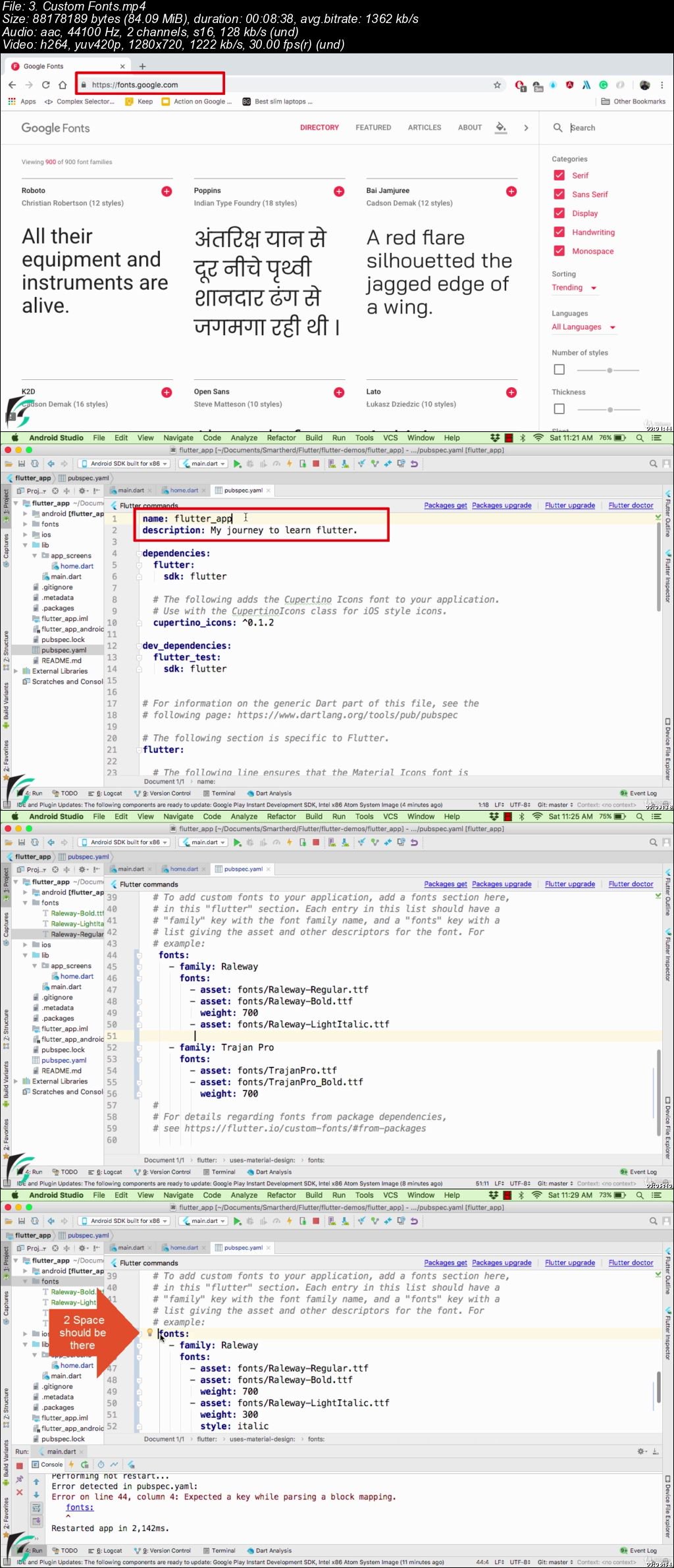This screenshot has height=1568, width=674.
Task: Add the Bai Jamjuree font family
Action: click(511, 191)
